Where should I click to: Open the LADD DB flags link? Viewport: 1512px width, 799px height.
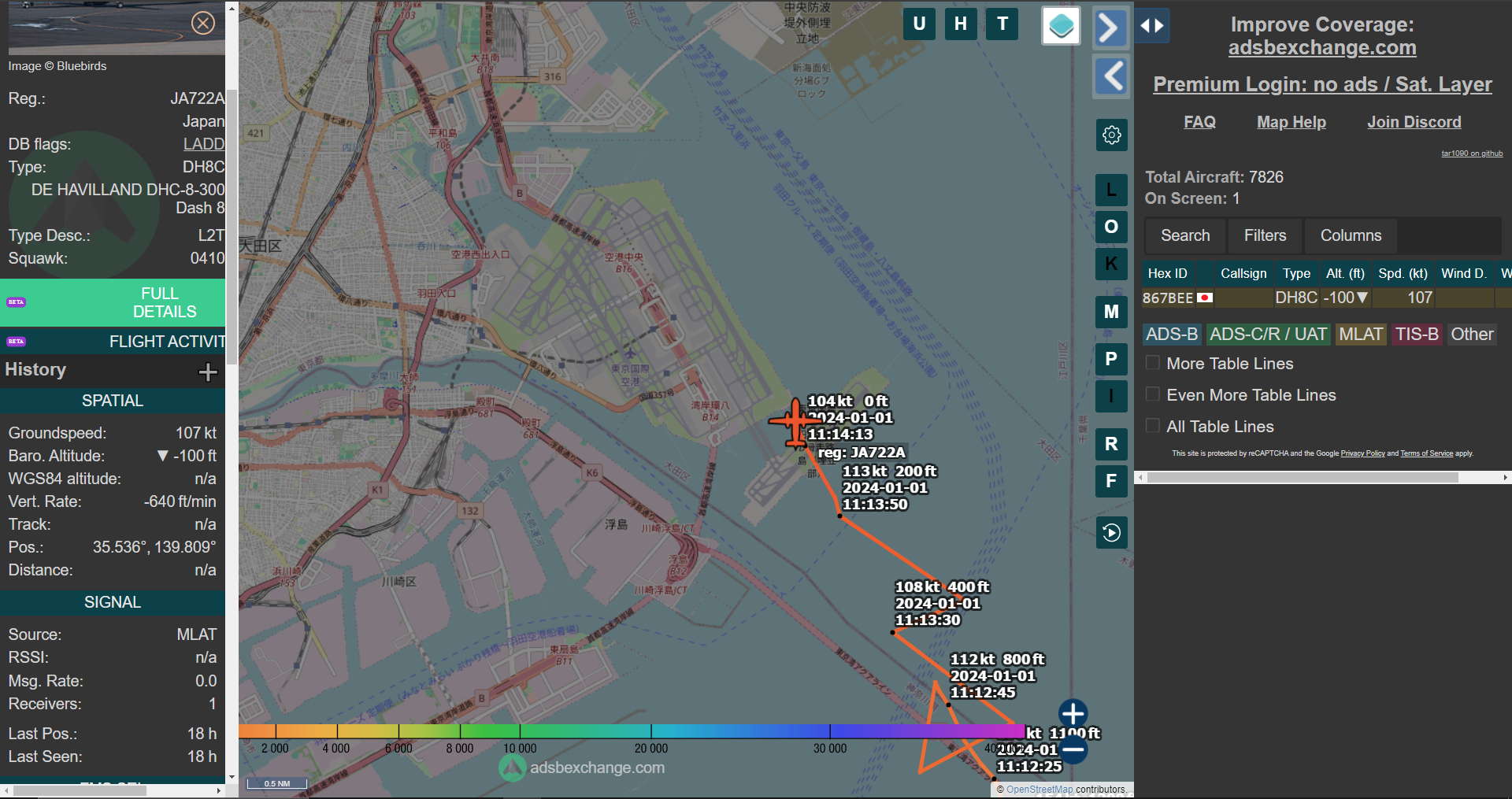204,144
